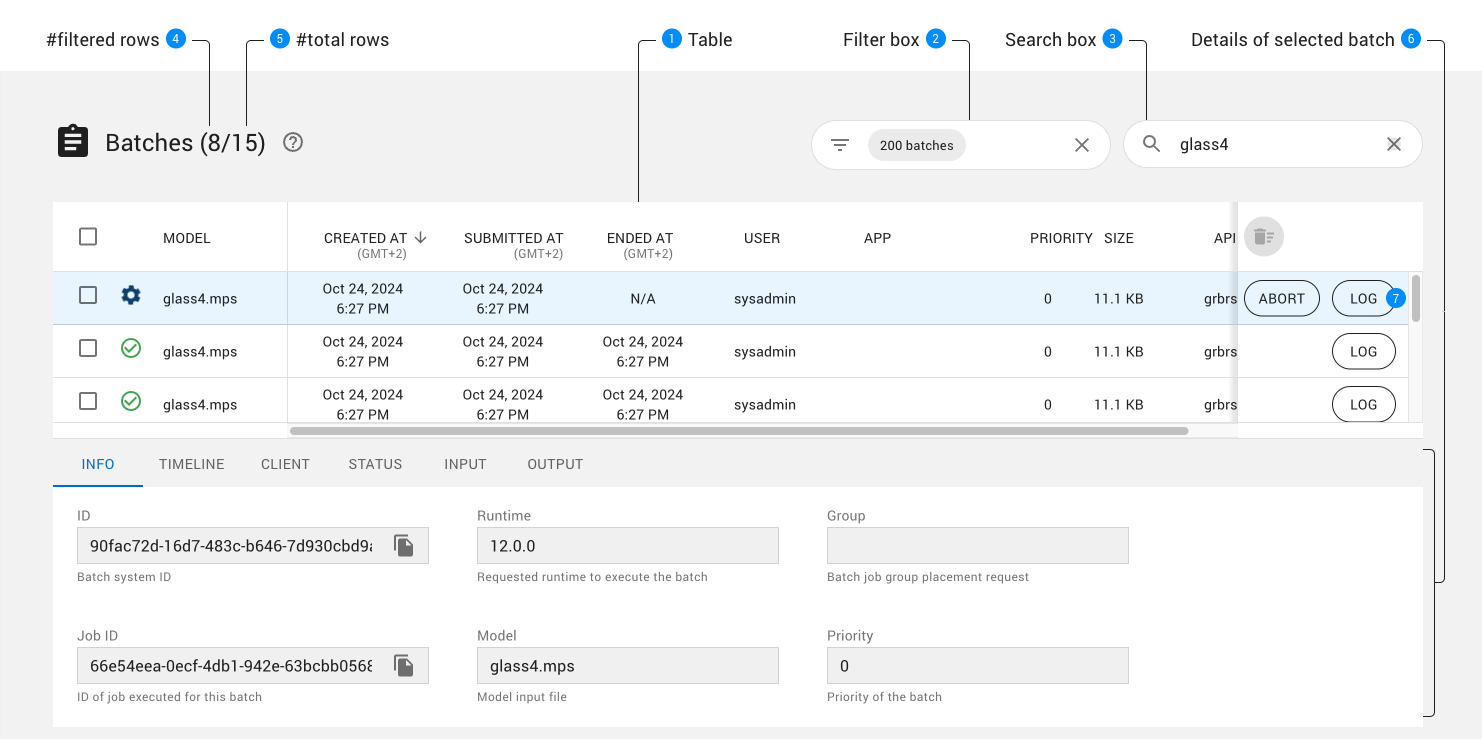The height and width of the screenshot is (739, 1482).
Task: Check the box for the second glass4.mps row
Action: (88, 349)
